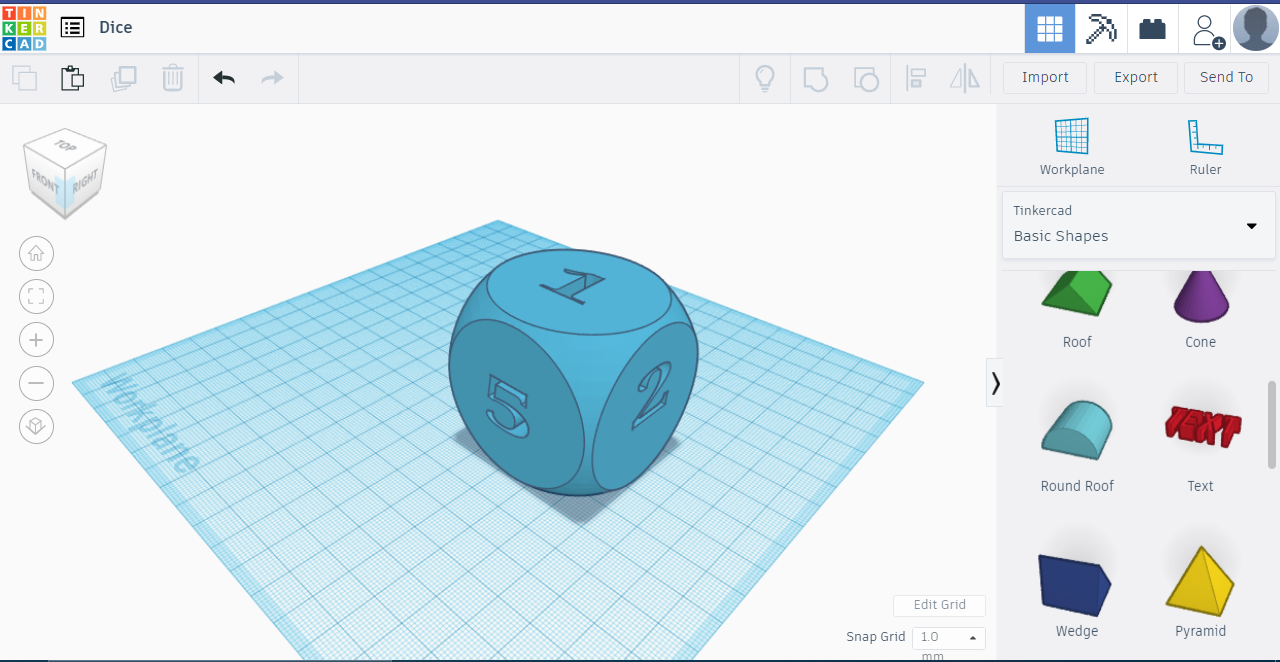Select the Ungroup tool
The height and width of the screenshot is (662, 1280).
[x=865, y=77]
